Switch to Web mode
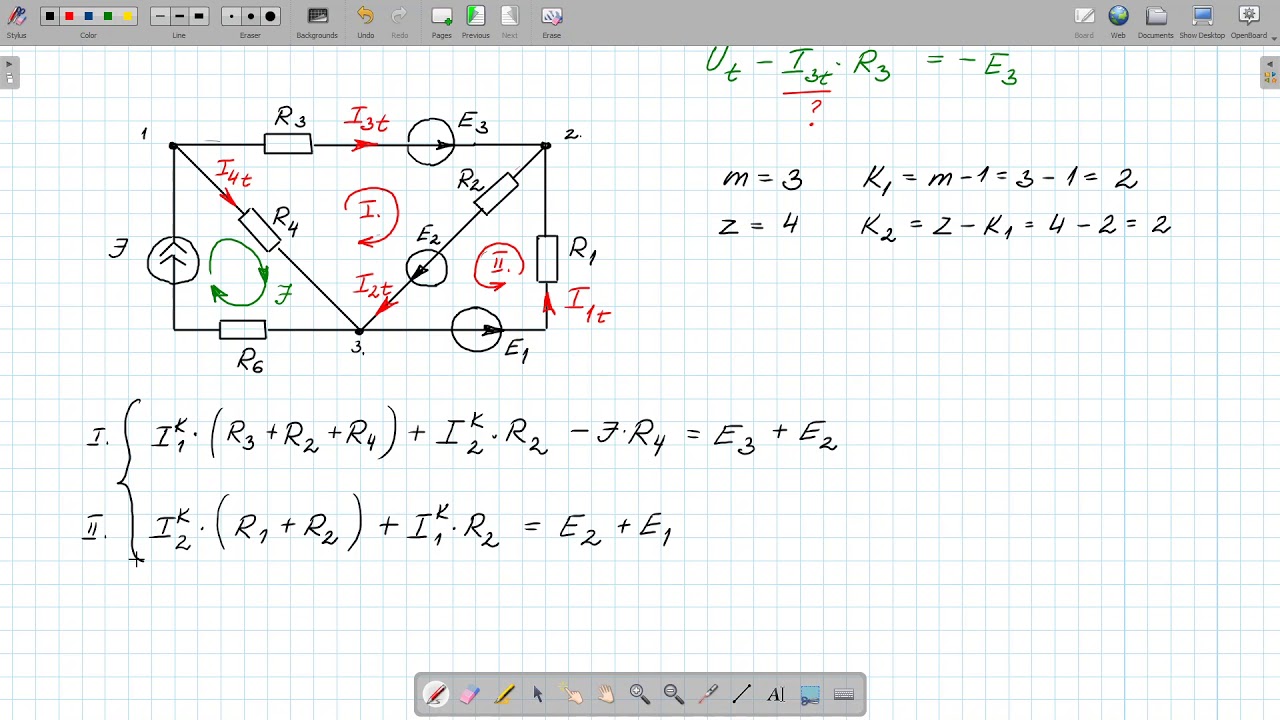The width and height of the screenshot is (1280, 720). tap(1118, 16)
